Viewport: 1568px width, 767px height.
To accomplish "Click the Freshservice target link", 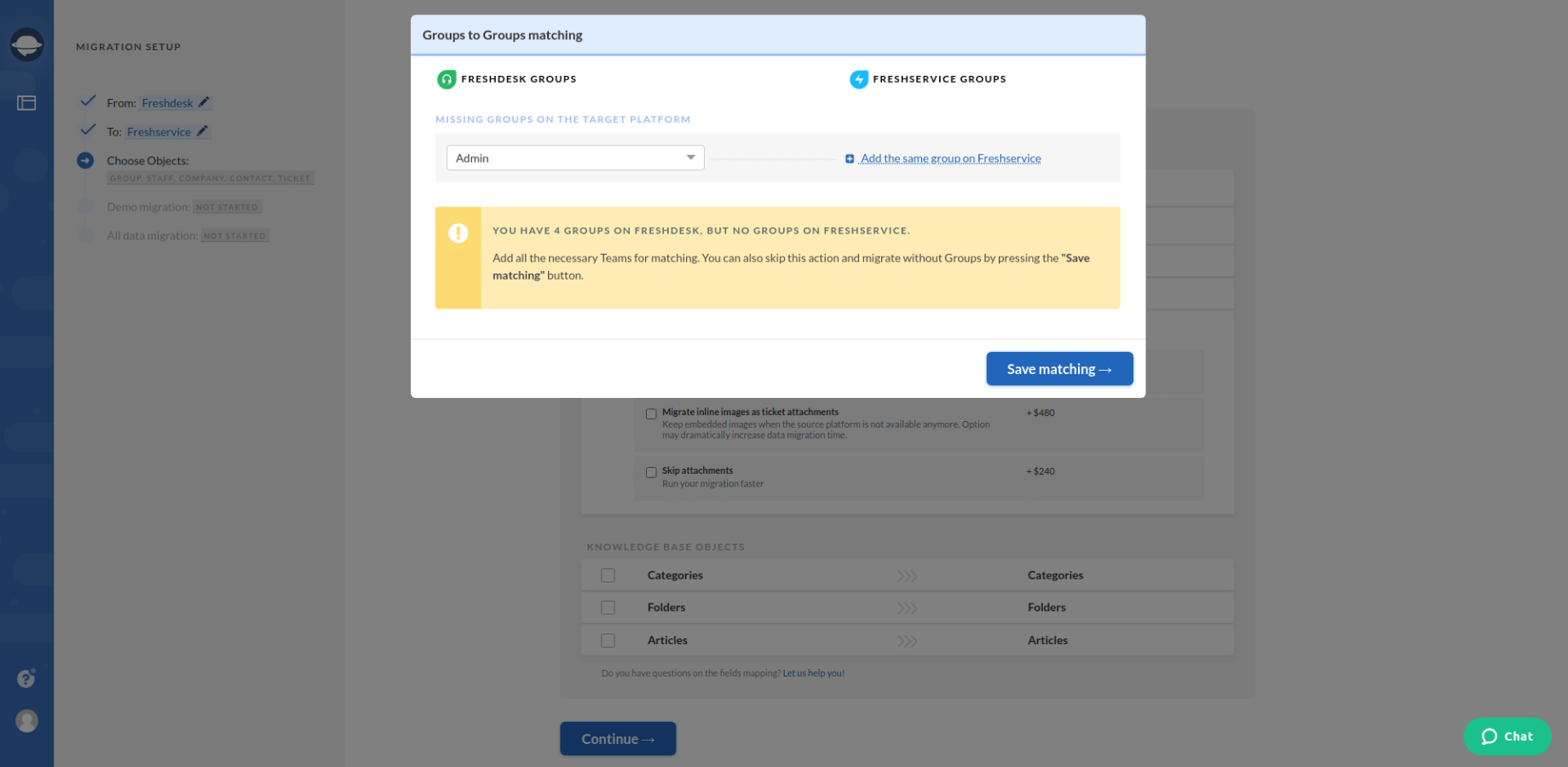I will (x=159, y=132).
